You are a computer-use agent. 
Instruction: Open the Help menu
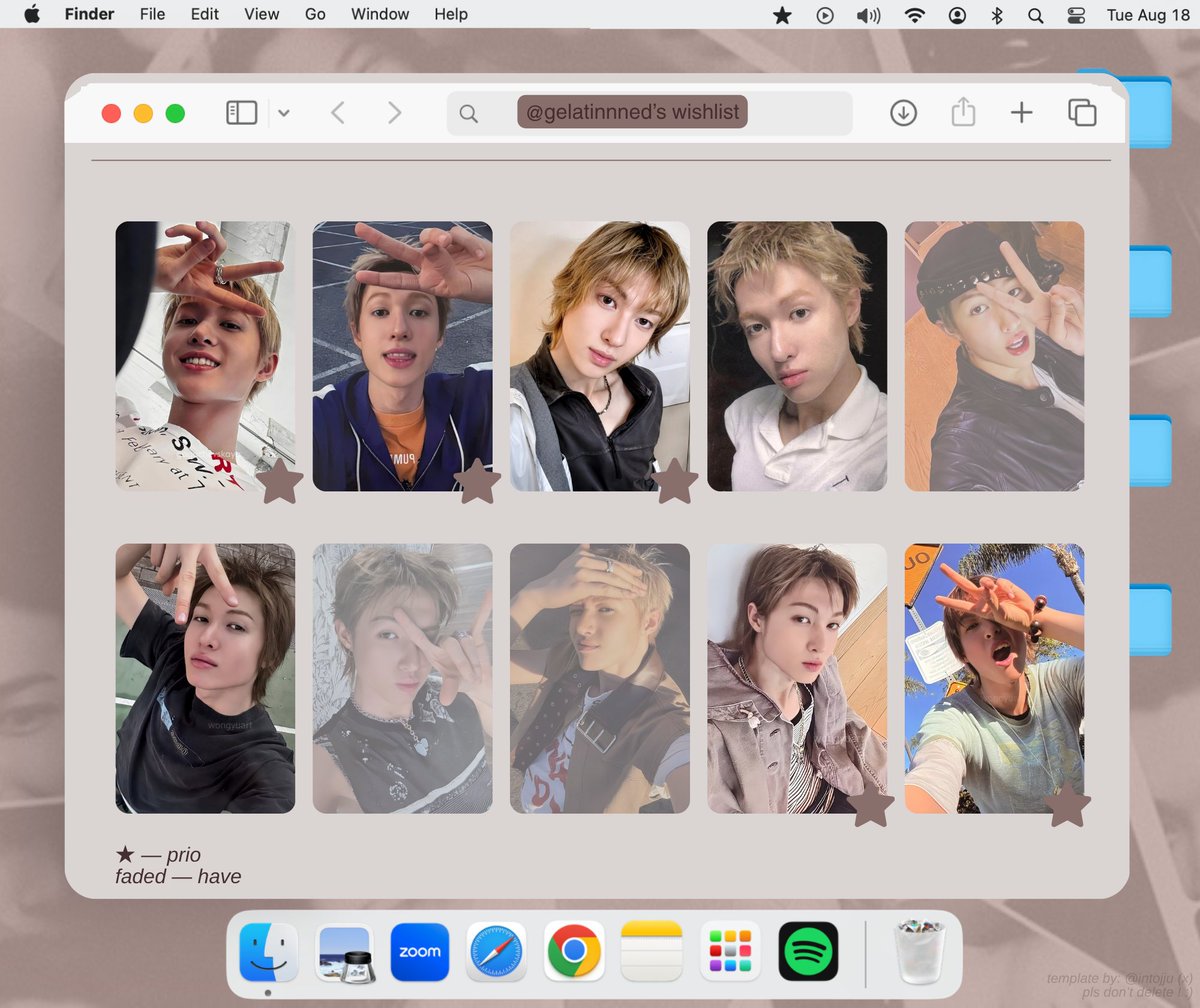click(x=451, y=14)
